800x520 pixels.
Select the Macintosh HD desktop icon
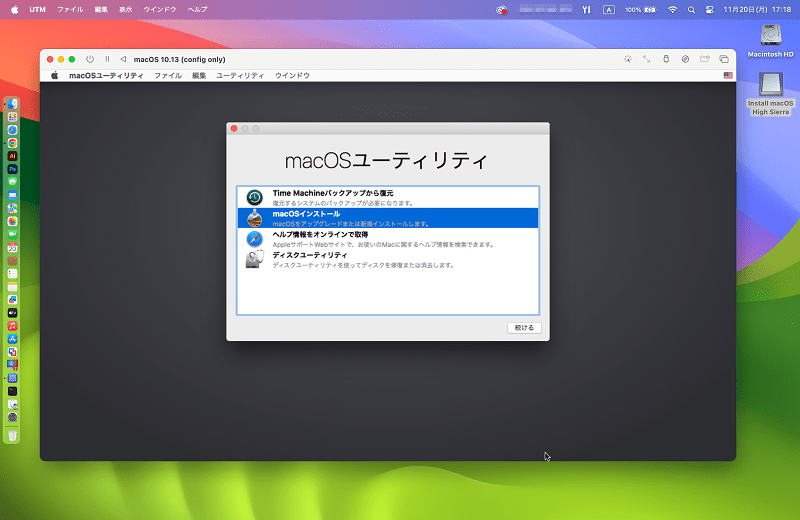pos(770,40)
